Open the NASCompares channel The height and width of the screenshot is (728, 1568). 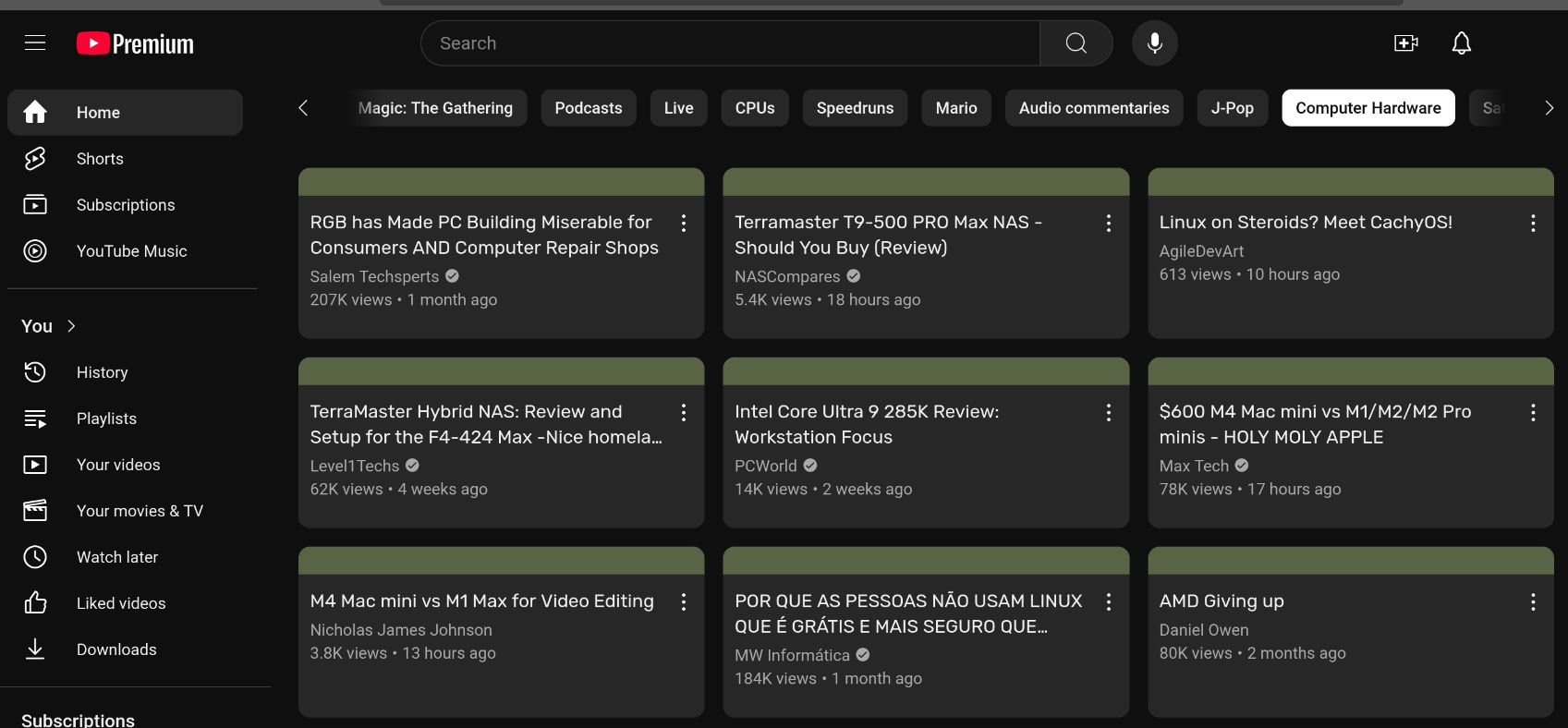(x=787, y=276)
